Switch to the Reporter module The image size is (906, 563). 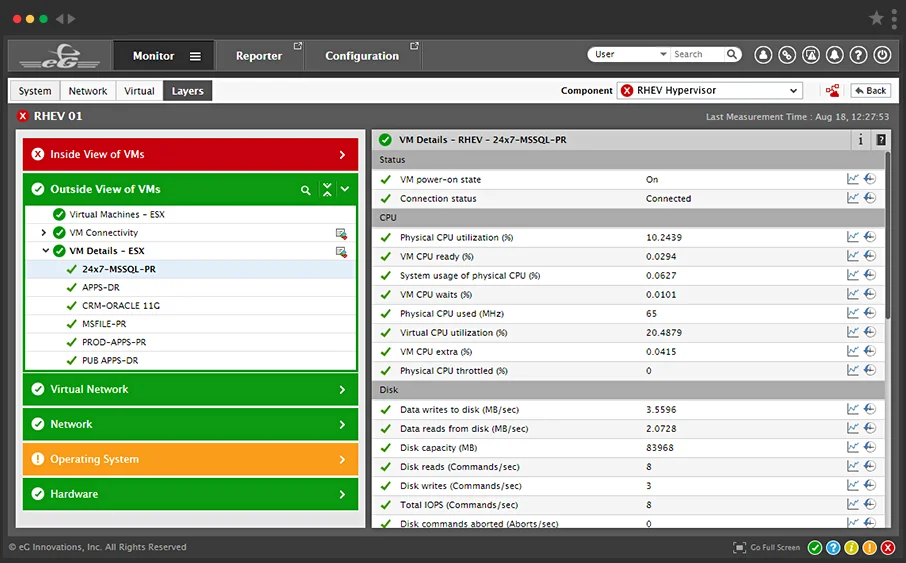tap(259, 56)
